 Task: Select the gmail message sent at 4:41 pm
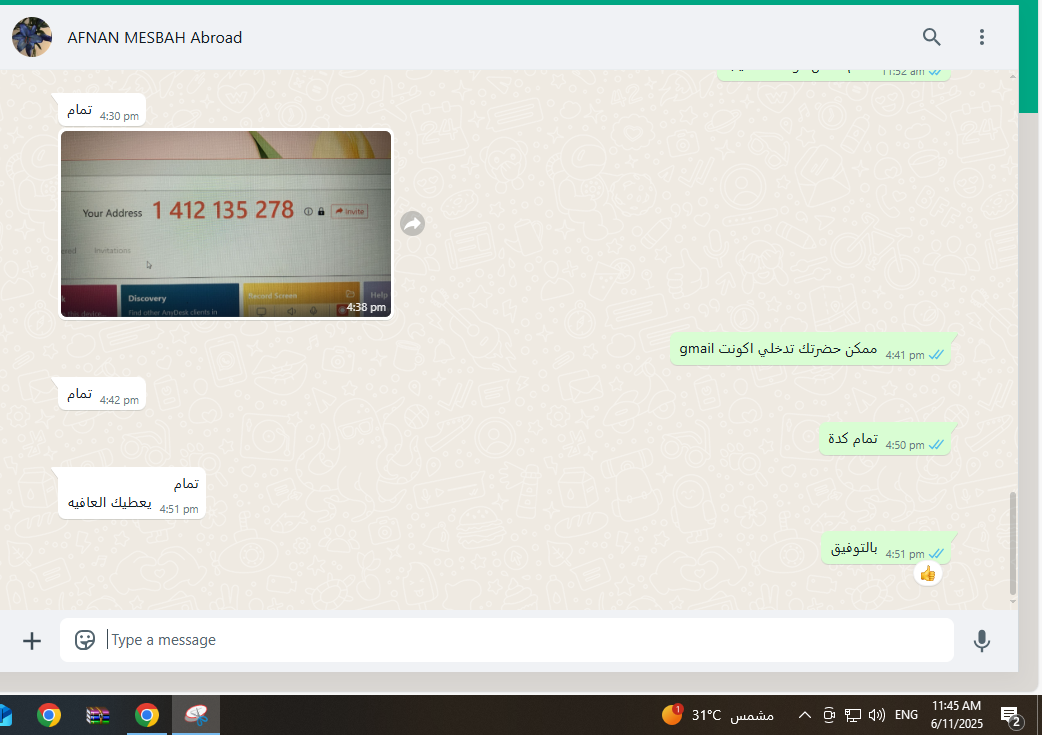click(810, 349)
